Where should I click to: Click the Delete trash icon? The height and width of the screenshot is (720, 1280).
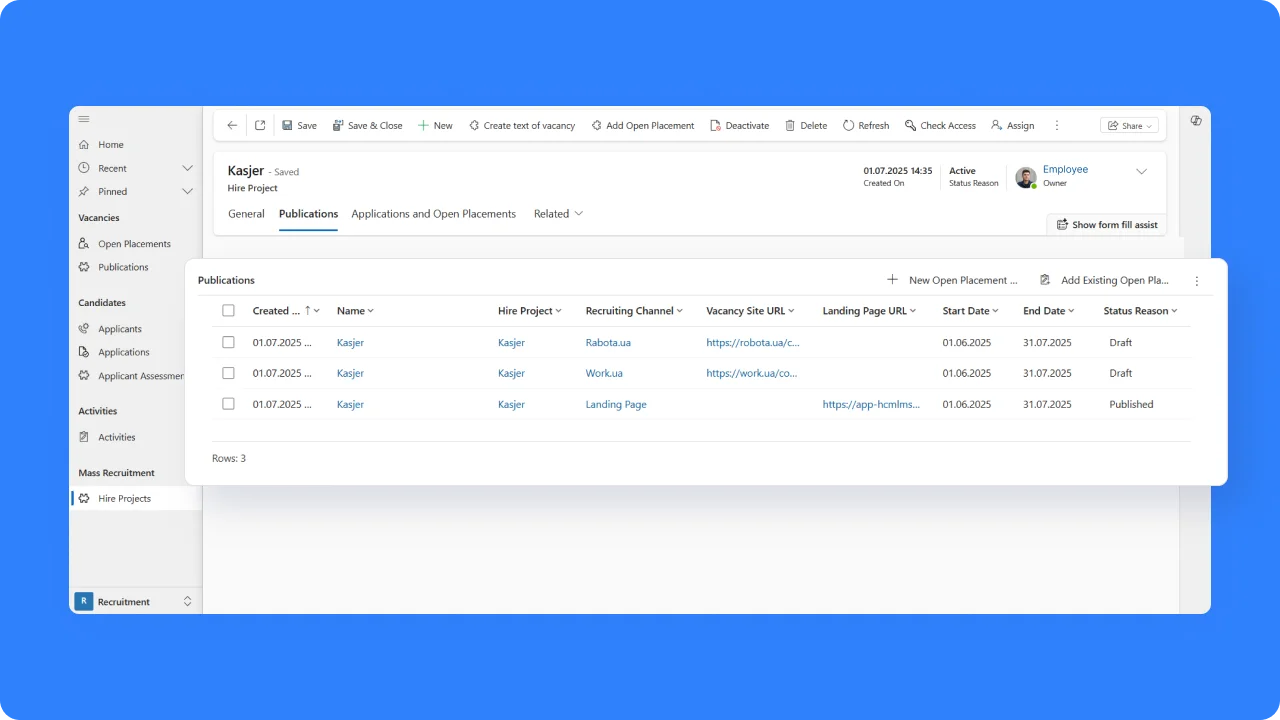point(790,126)
